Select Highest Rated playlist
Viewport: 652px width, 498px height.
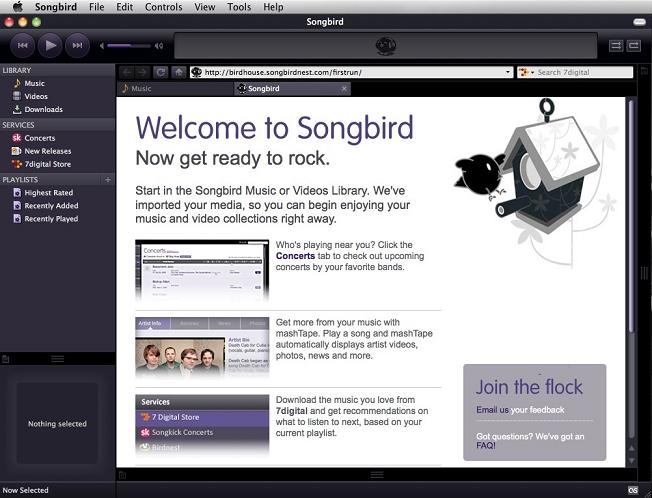(x=48, y=192)
